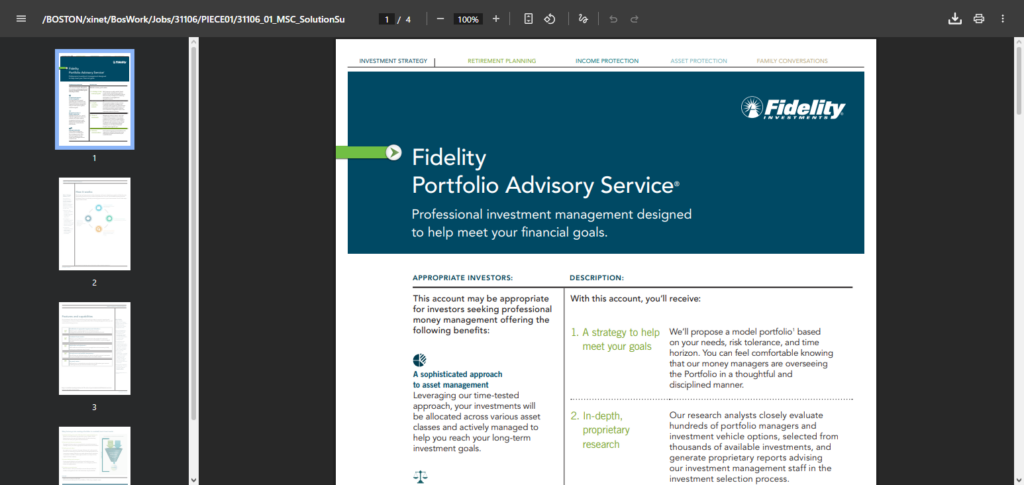Viewport: 1024px width, 485px height.
Task: Click the undo arrow icon
Action: (x=613, y=19)
